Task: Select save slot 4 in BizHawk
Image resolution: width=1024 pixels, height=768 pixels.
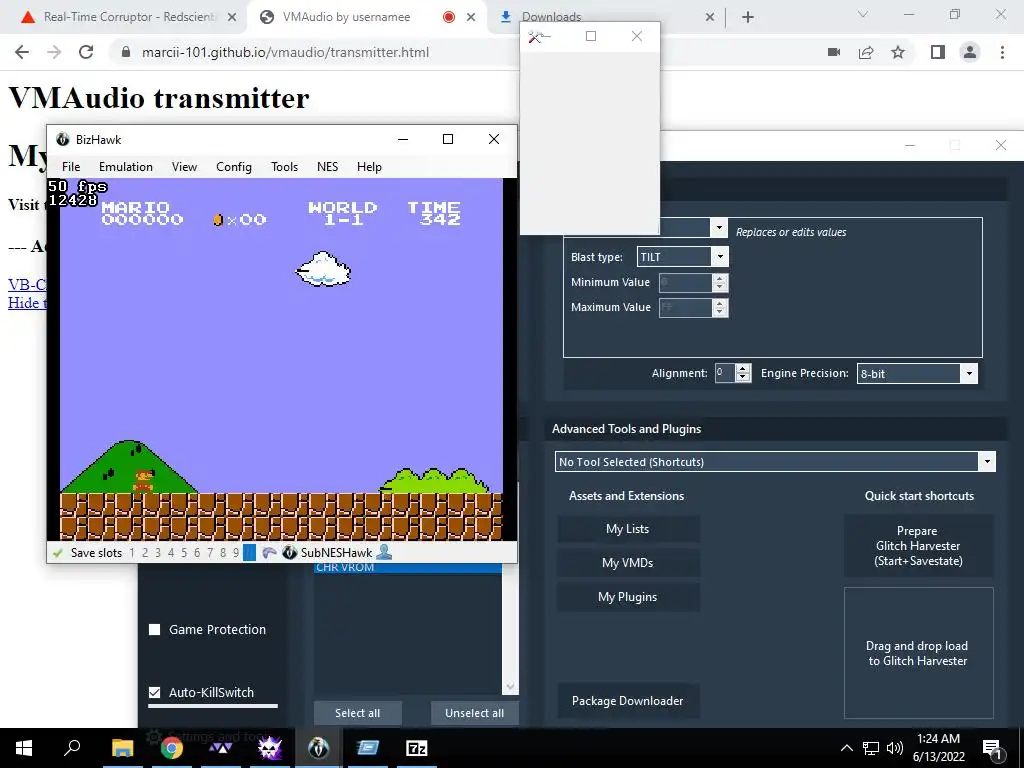Action: tap(171, 553)
